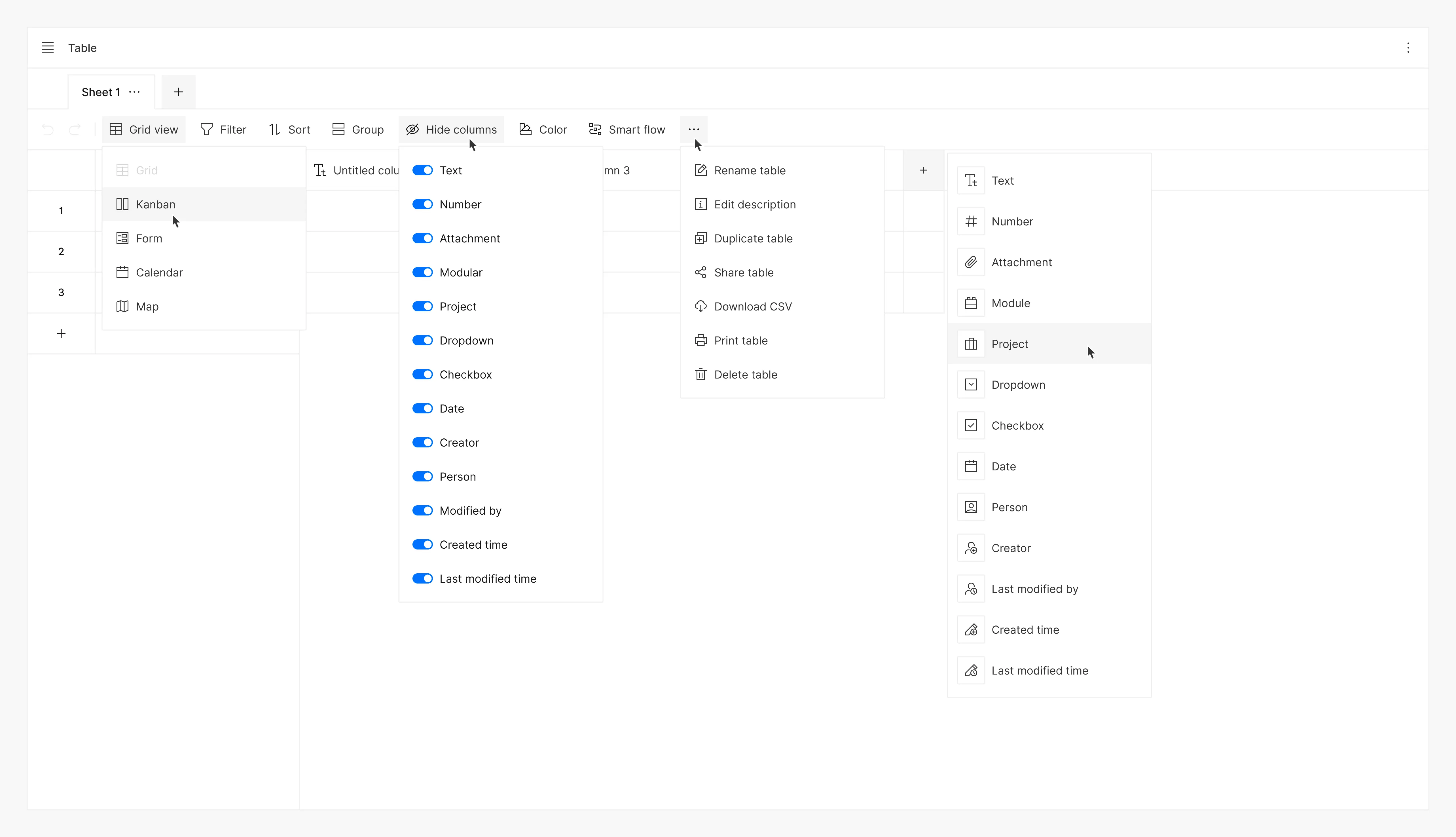The width and height of the screenshot is (1456, 837).
Task: Add a new sheet with plus tab
Action: point(179,92)
